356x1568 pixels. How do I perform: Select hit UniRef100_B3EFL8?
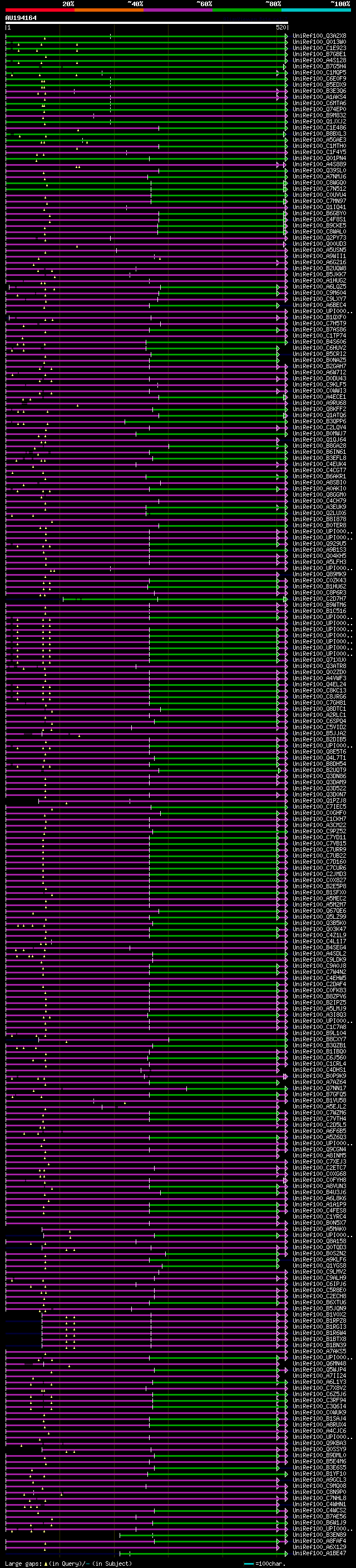[319, 458]
